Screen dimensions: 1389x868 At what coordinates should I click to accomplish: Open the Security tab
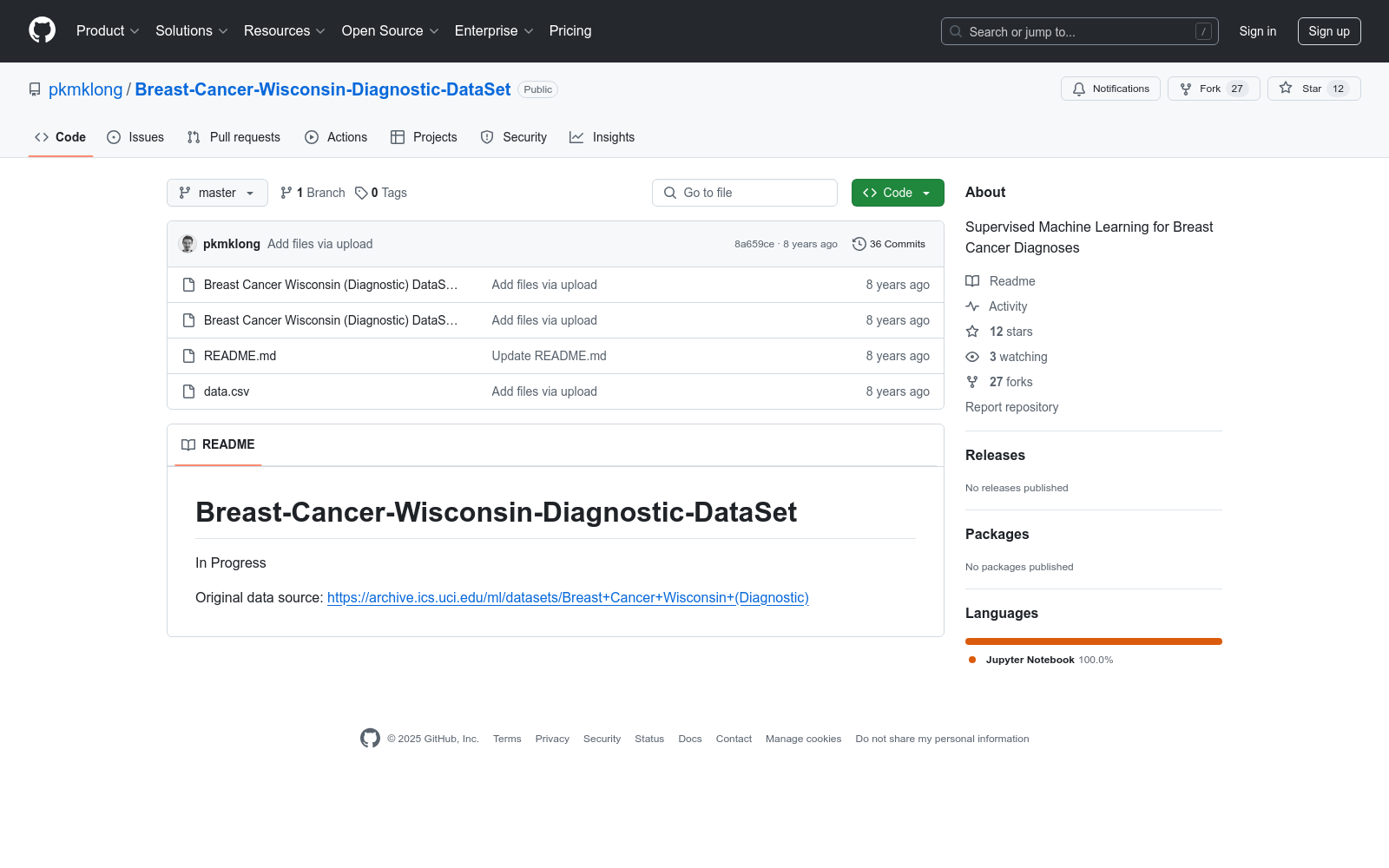pos(514,137)
